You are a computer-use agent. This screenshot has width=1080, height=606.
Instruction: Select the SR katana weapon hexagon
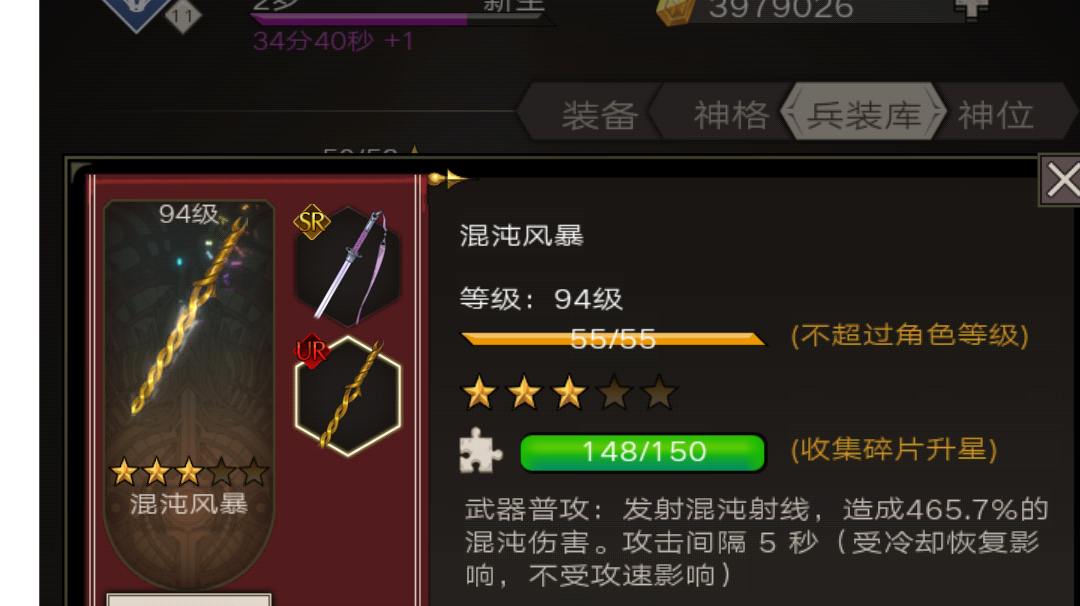(x=348, y=266)
